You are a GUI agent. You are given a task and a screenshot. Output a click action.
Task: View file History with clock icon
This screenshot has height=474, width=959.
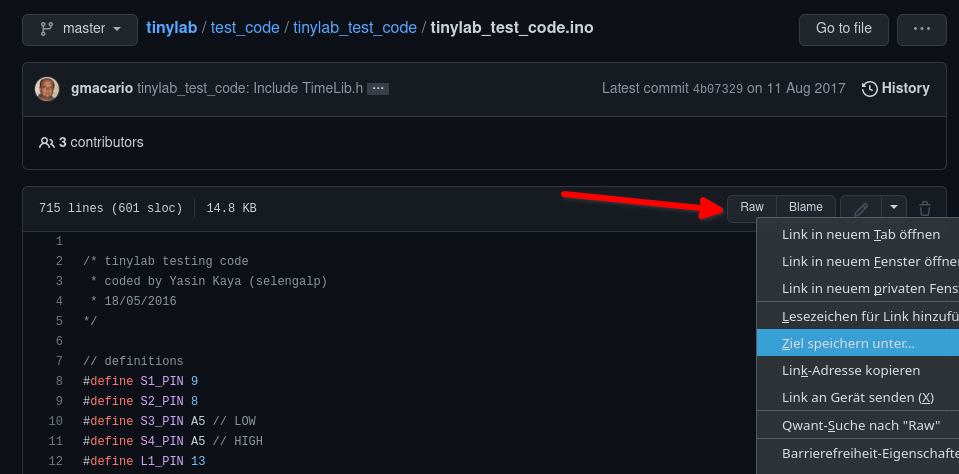[x=896, y=89]
